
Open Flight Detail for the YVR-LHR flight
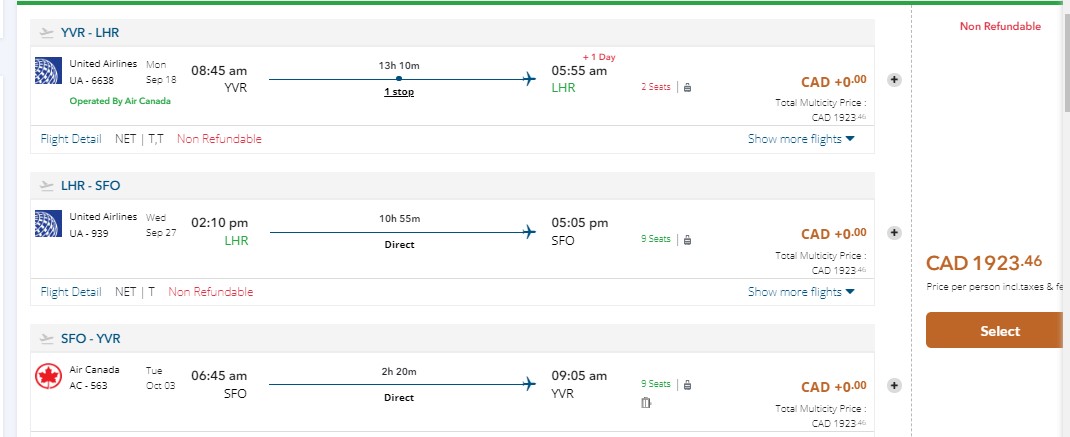71,139
